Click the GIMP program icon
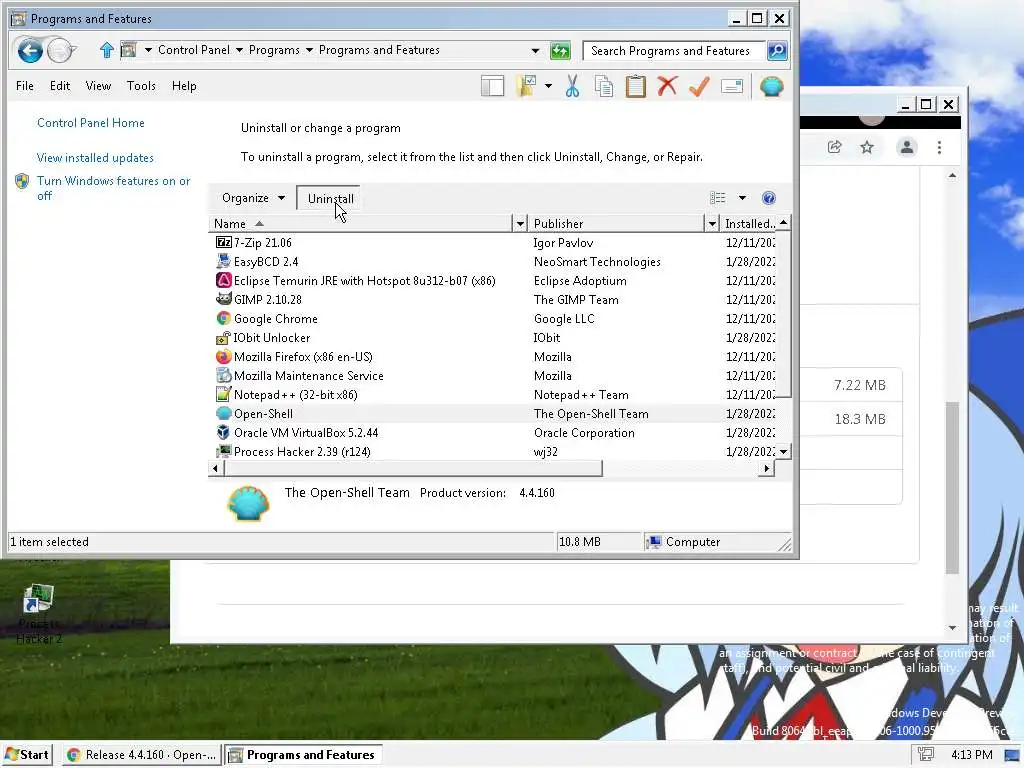The height and width of the screenshot is (768, 1024). tap(223, 299)
